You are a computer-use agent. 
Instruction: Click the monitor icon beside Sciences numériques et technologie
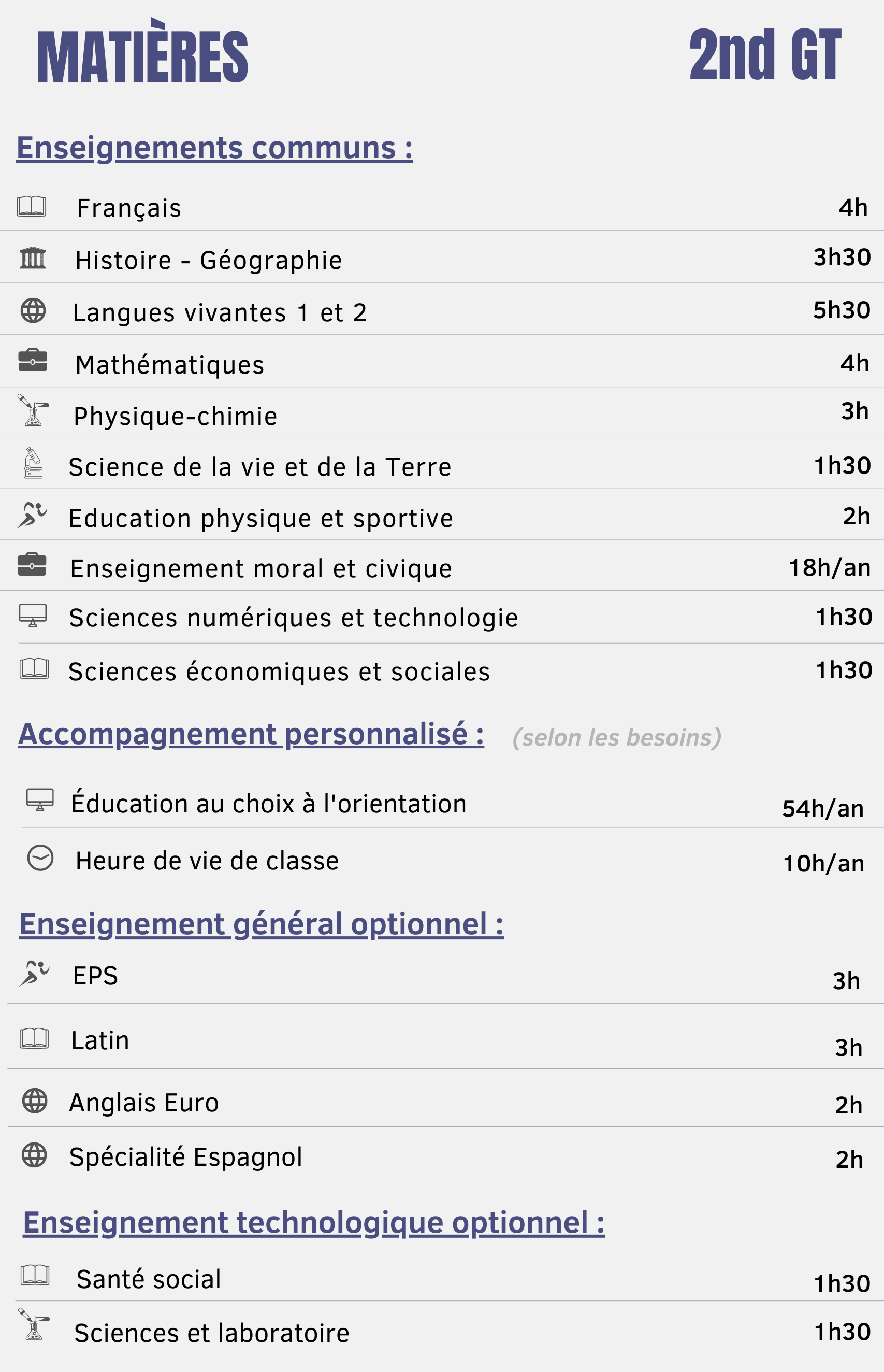(x=33, y=615)
